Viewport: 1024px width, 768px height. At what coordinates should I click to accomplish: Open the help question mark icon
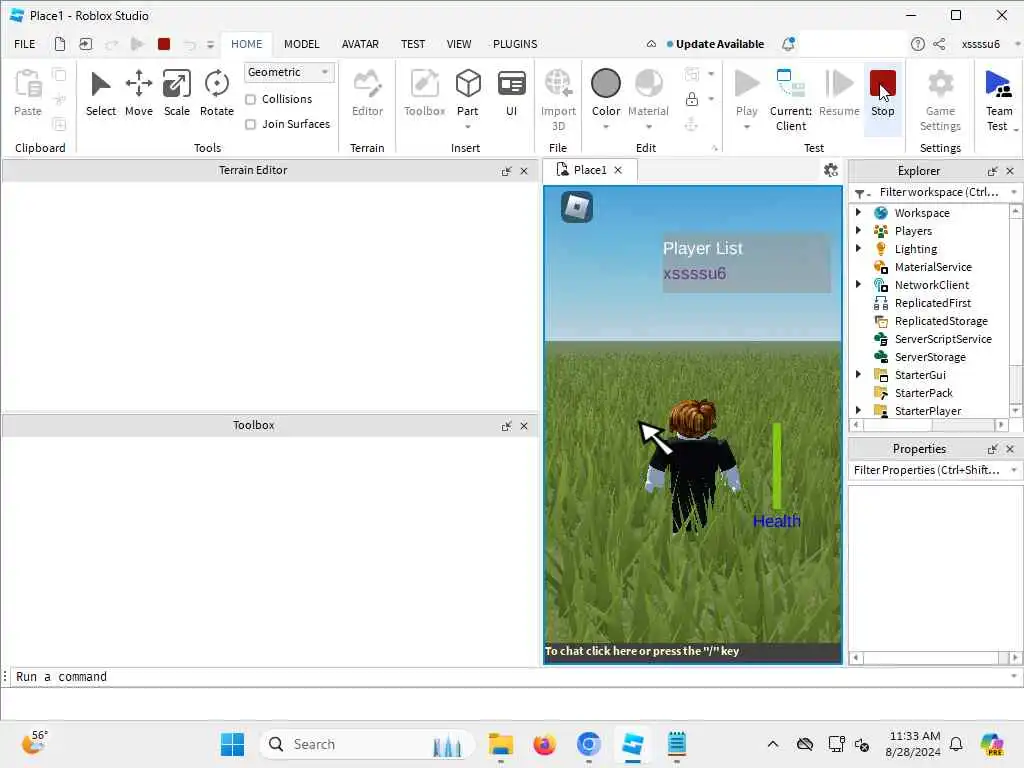[x=918, y=44]
